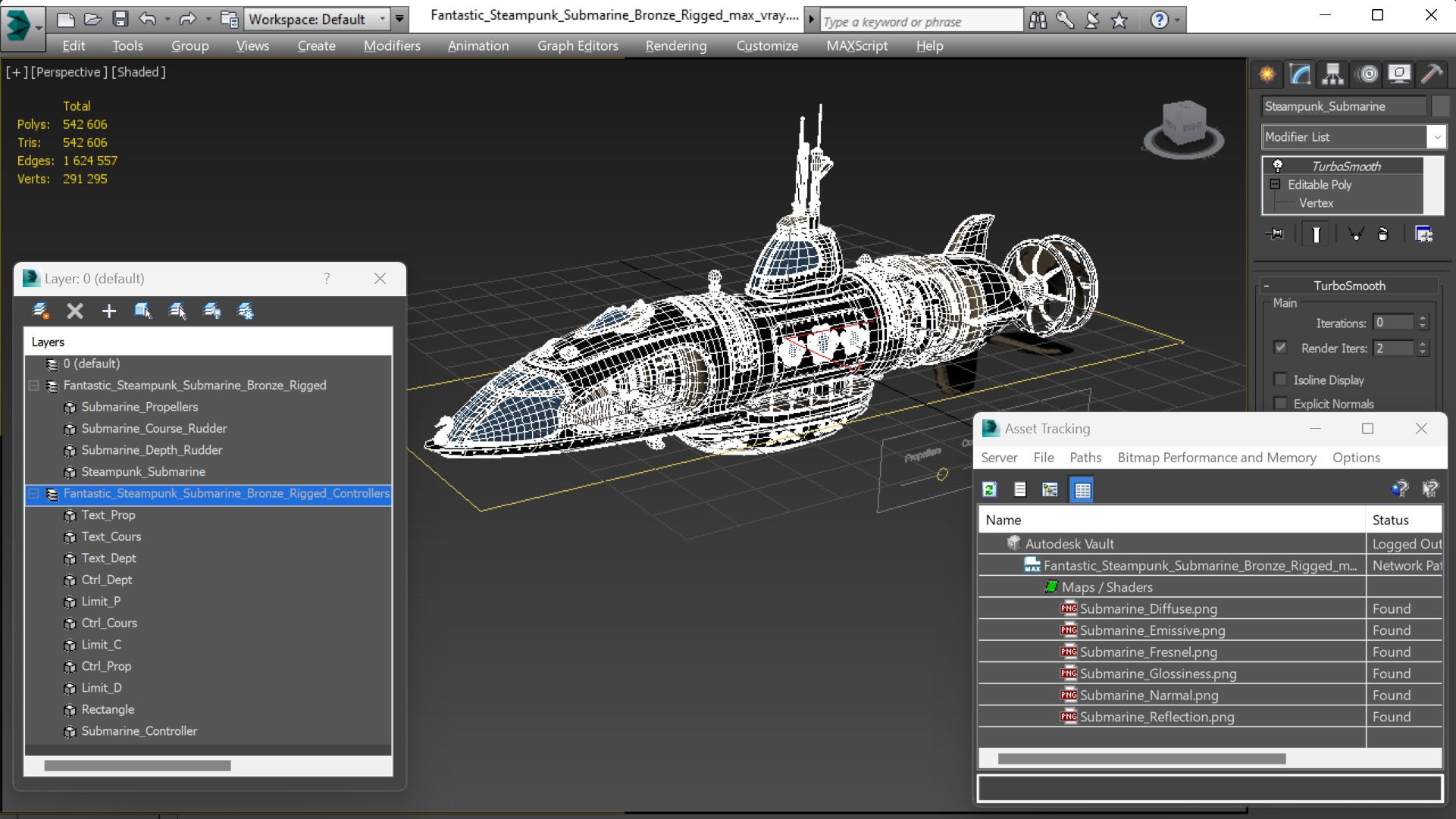Image resolution: width=1456 pixels, height=819 pixels.
Task: Click the Iterations spinner arrows
Action: tap(1423, 323)
